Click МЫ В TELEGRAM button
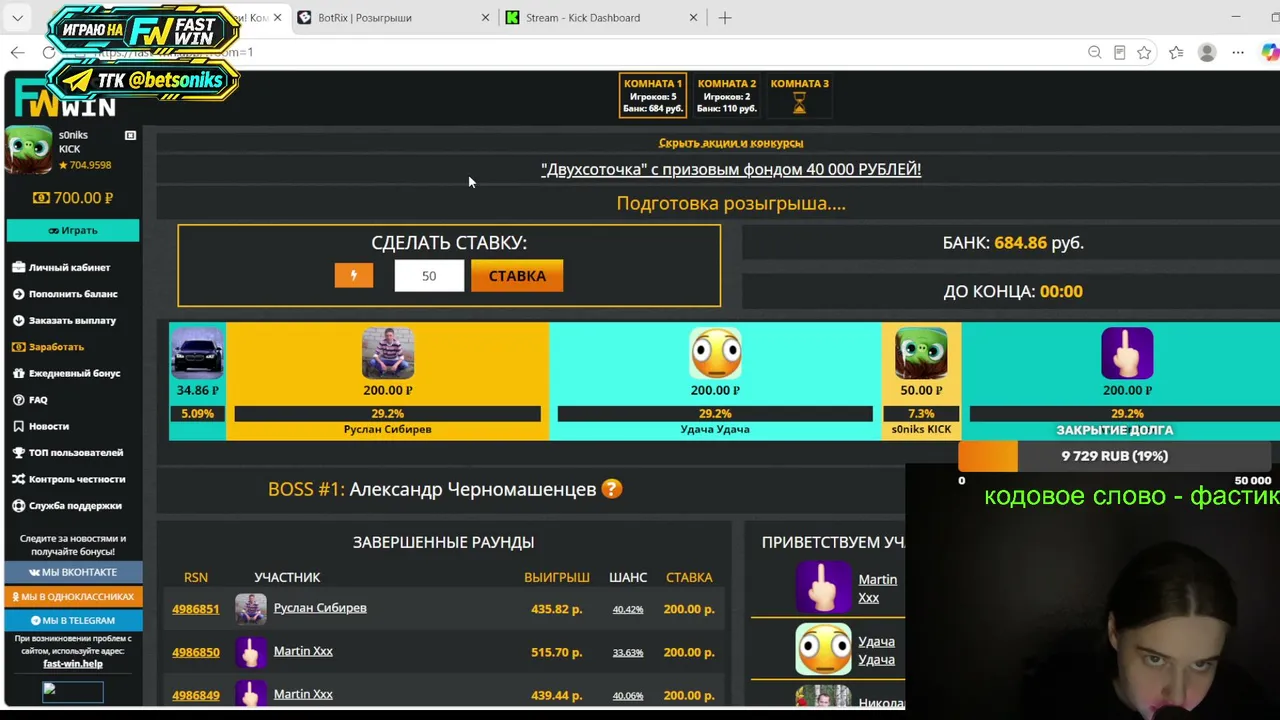The image size is (1280, 720). pyautogui.click(x=73, y=621)
